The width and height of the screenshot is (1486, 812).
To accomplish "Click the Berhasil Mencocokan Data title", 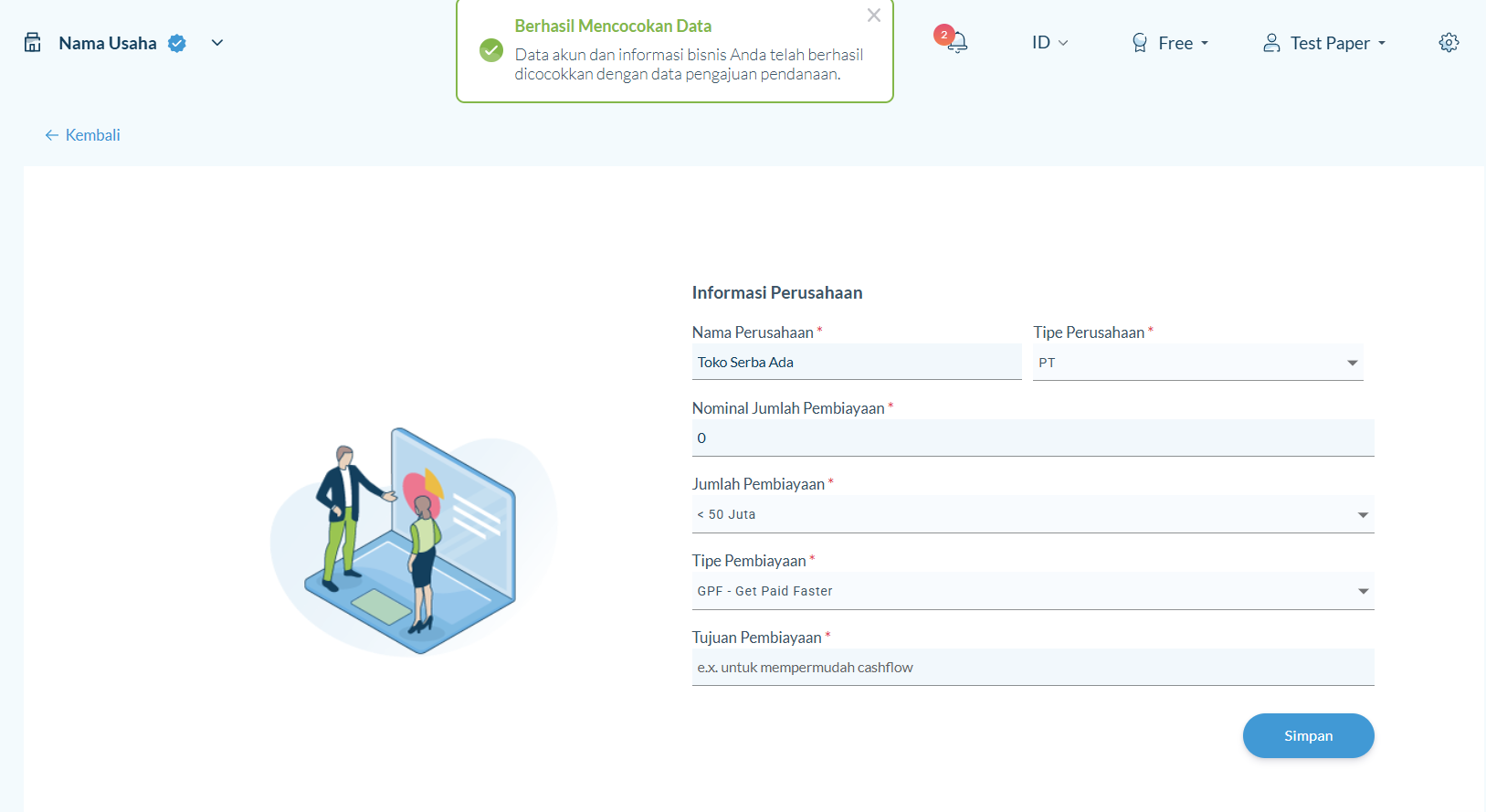I will coord(613,26).
